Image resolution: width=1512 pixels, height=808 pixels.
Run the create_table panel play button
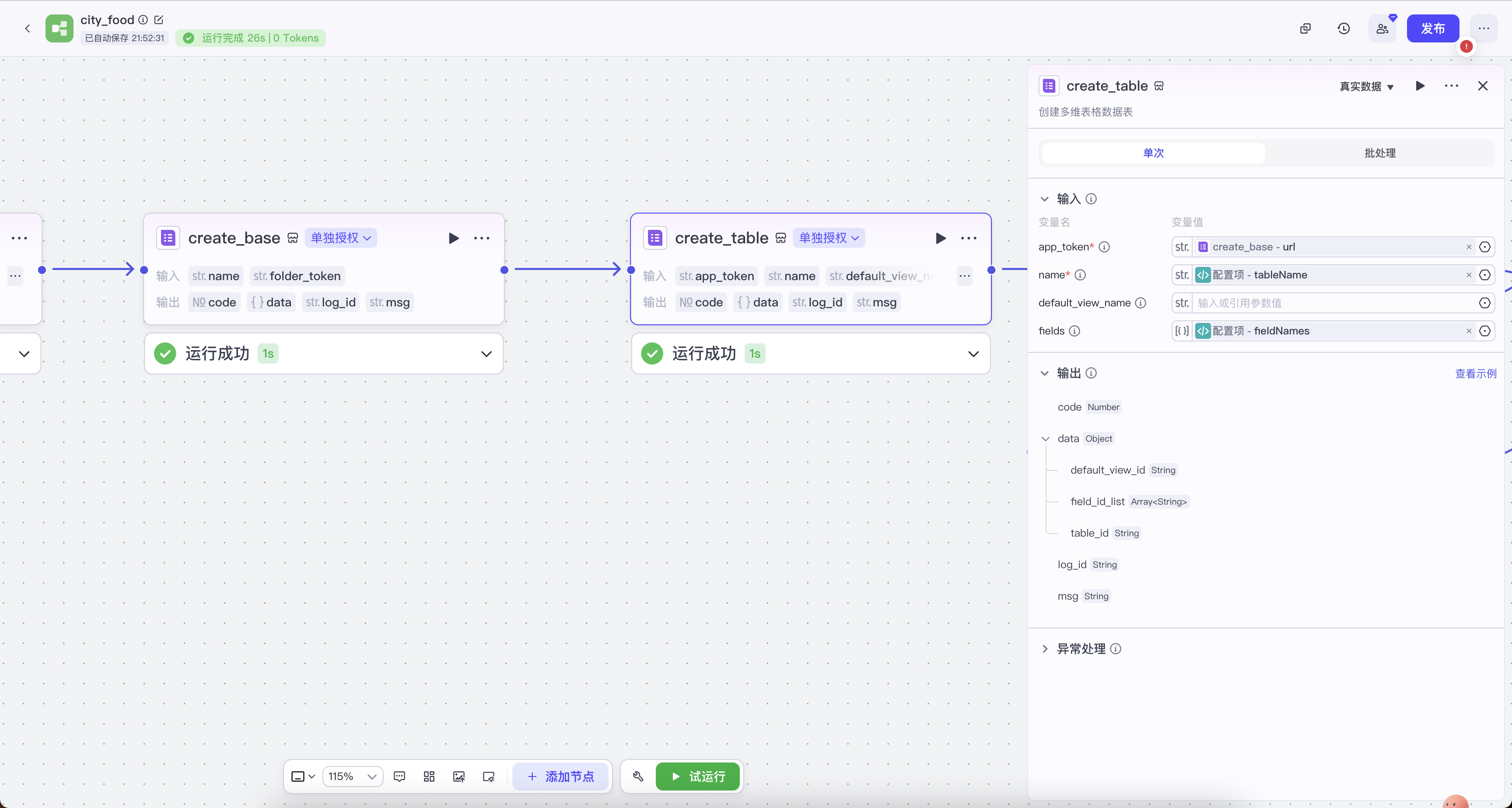pyautogui.click(x=1420, y=86)
